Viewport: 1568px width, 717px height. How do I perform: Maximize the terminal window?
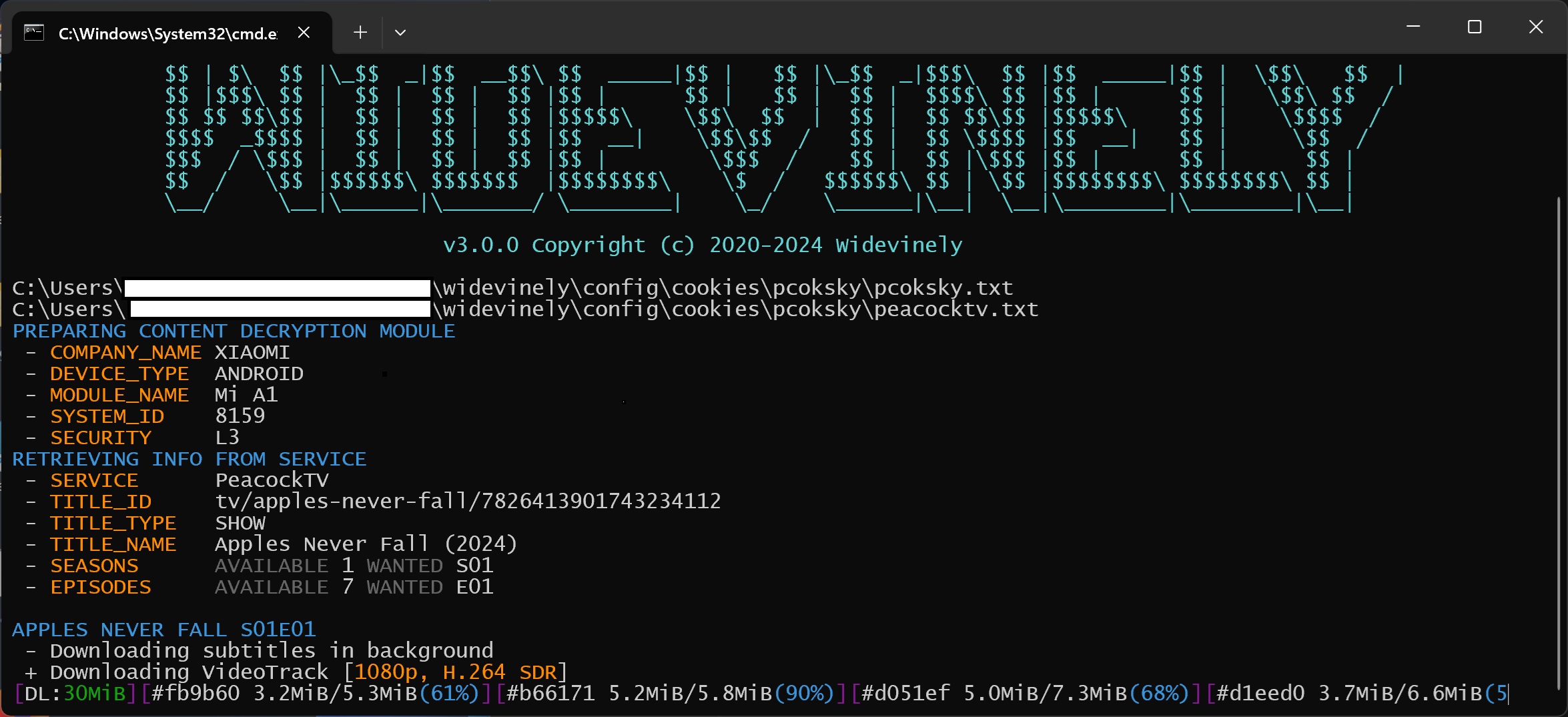point(1475,27)
